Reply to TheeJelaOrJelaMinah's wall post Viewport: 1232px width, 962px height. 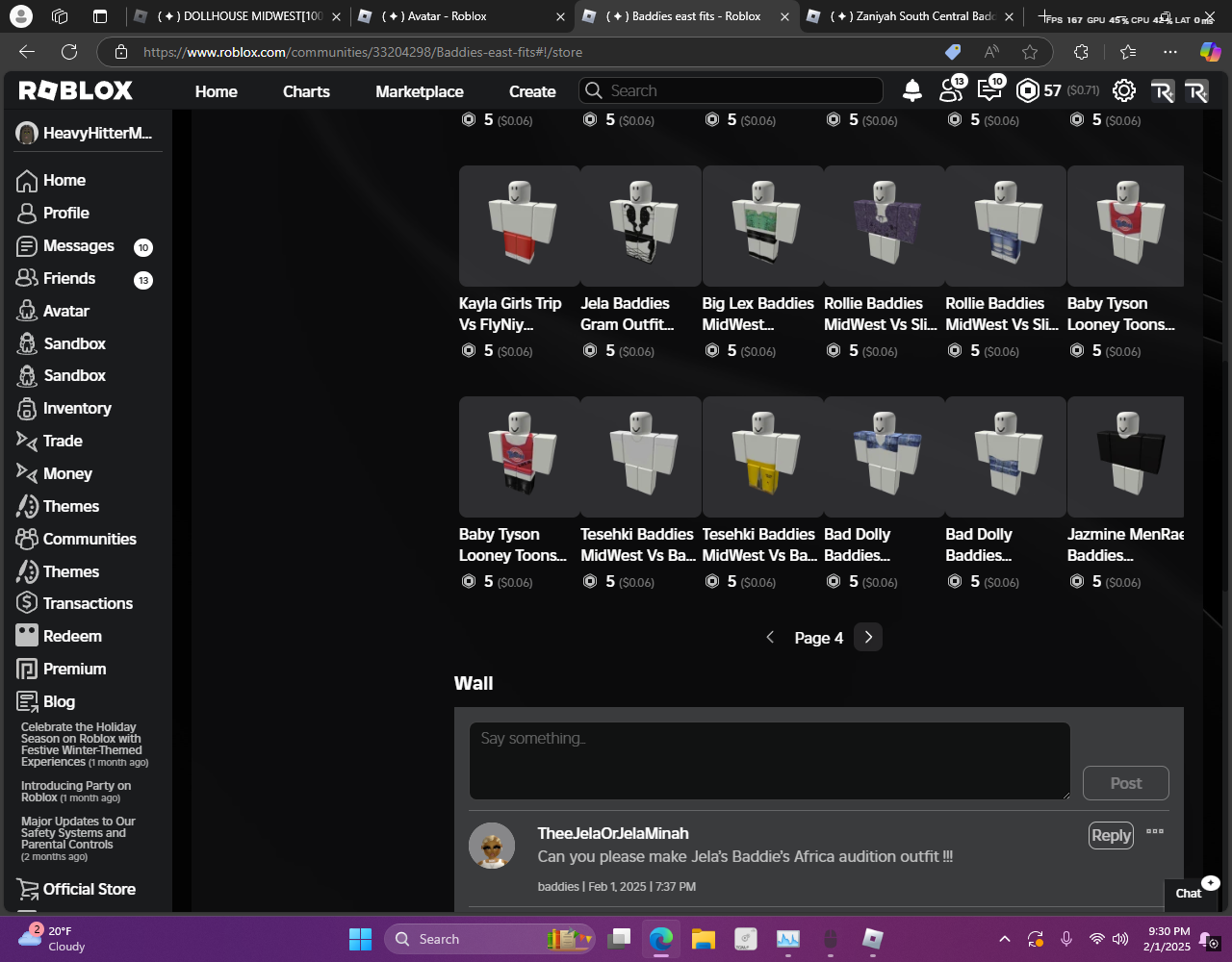tap(1111, 836)
